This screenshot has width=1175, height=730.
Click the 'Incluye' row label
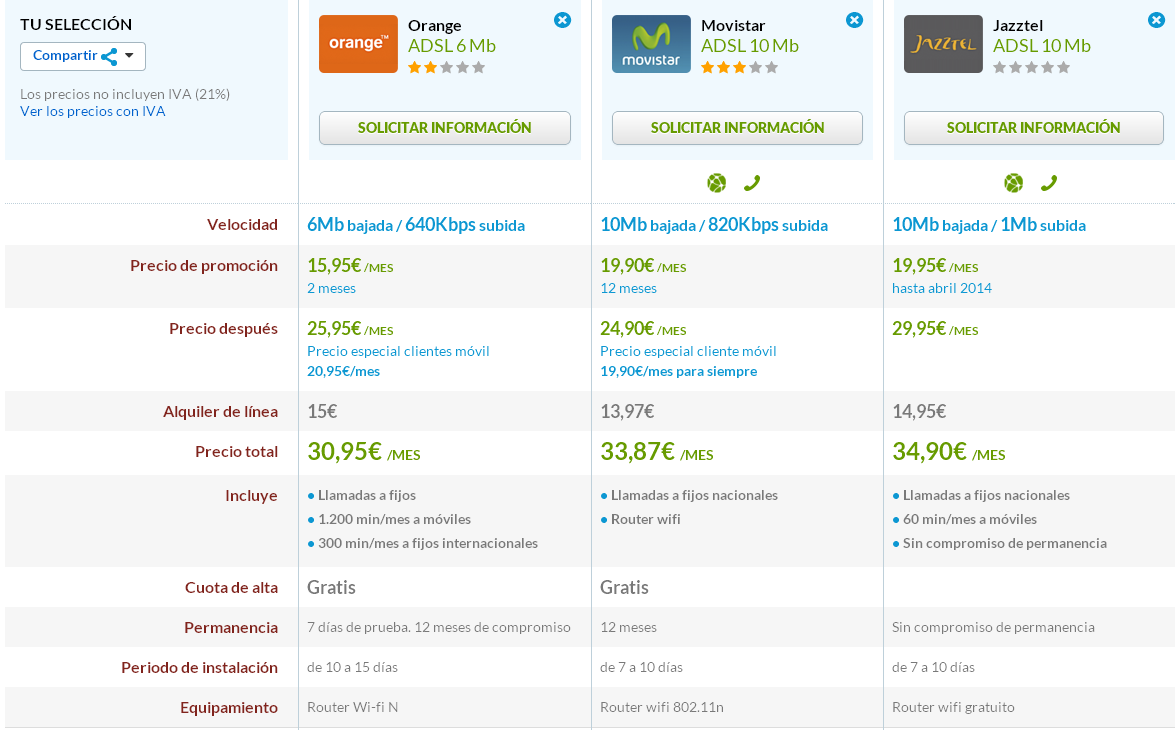click(251, 496)
